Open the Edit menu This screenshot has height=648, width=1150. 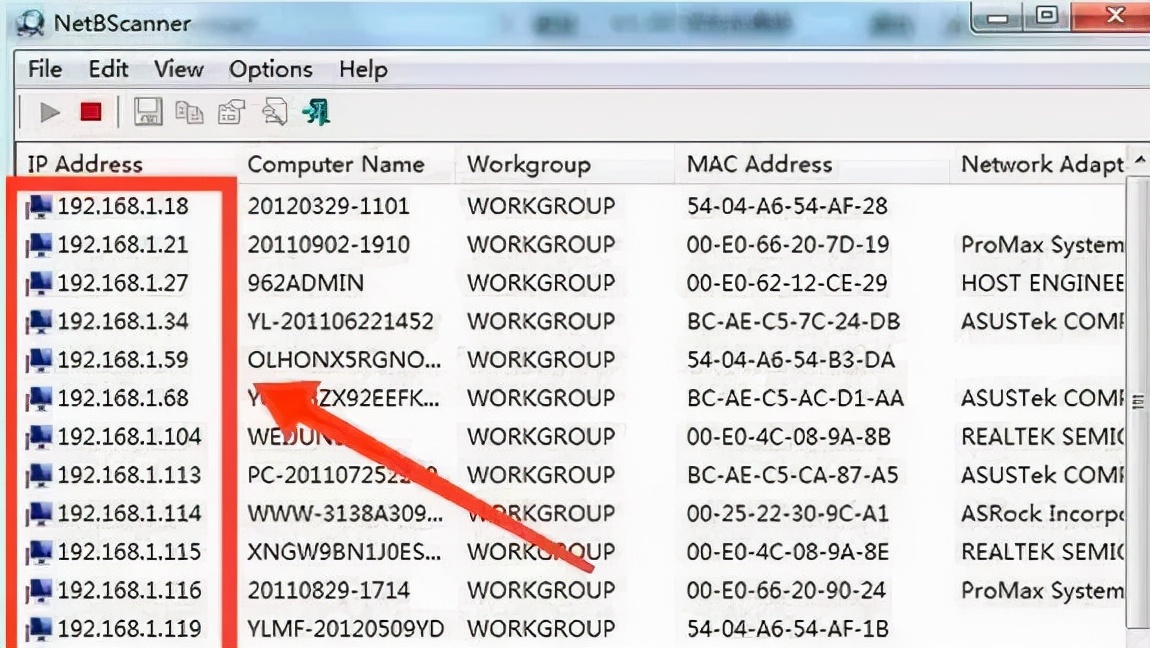109,69
